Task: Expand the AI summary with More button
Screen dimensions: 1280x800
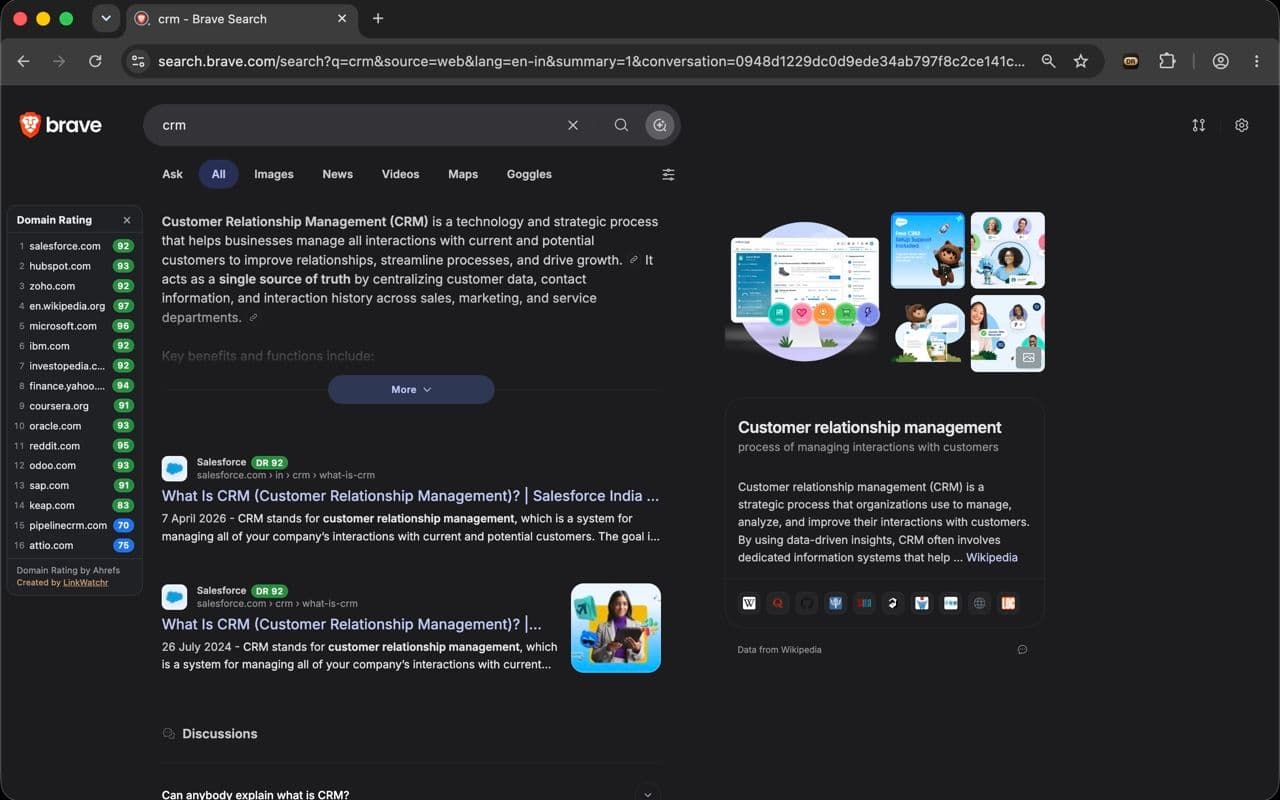Action: [411, 390]
